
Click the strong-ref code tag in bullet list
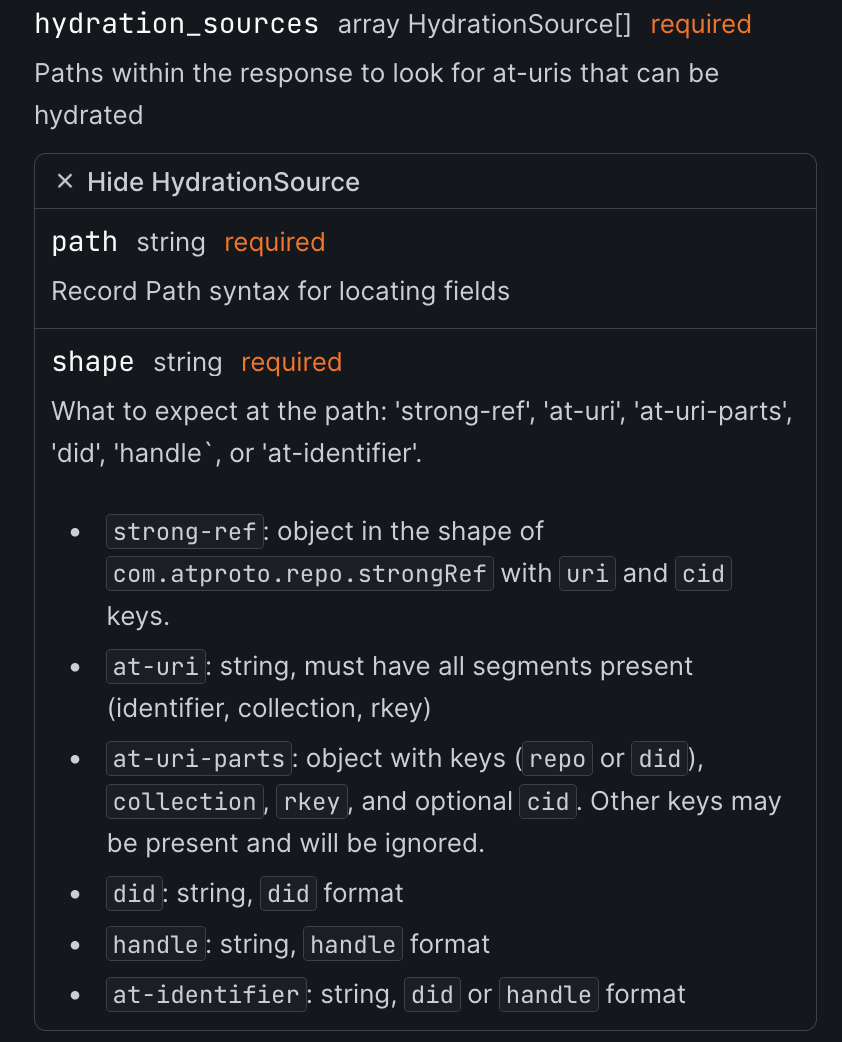185,531
